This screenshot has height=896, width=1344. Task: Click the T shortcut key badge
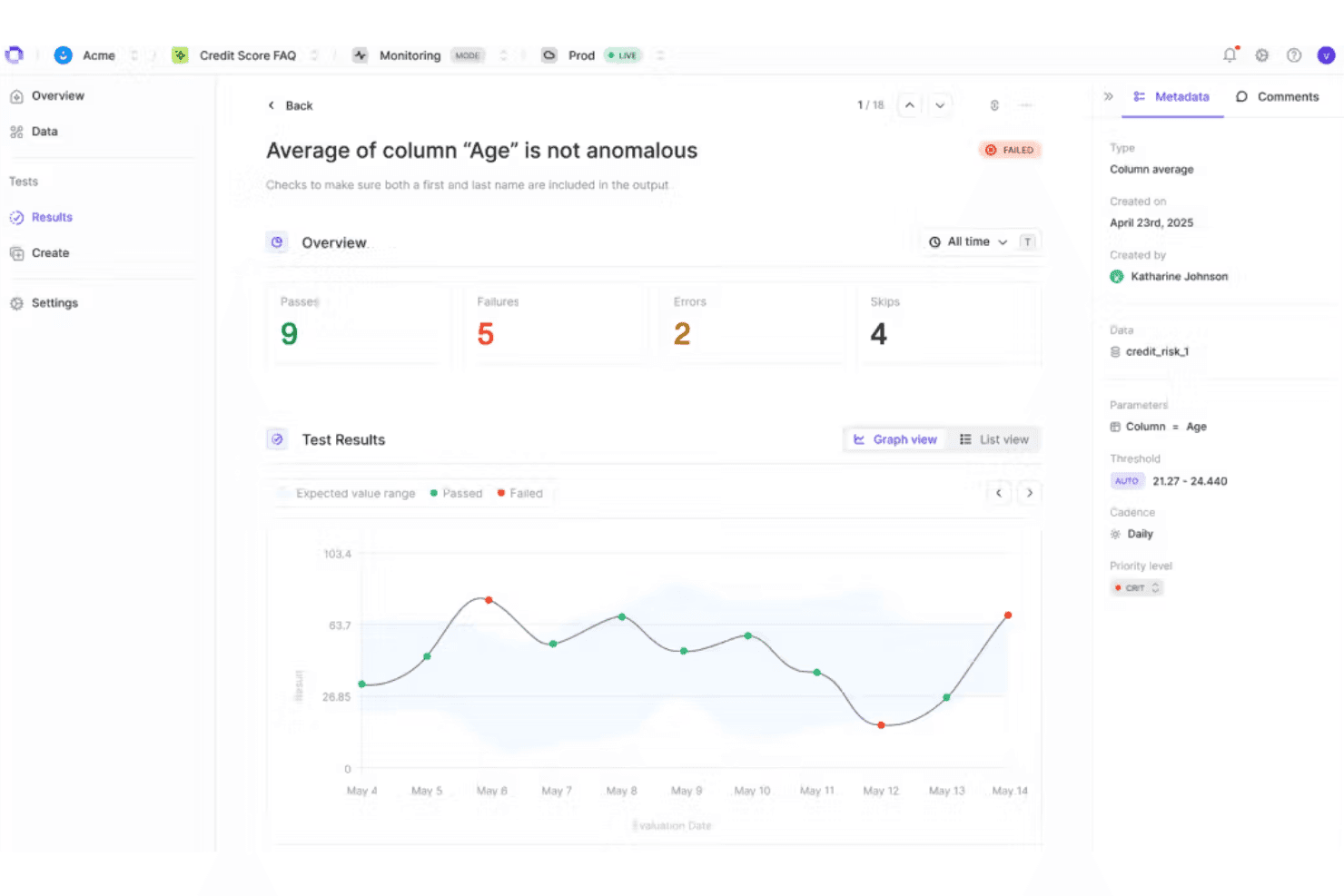(1027, 241)
